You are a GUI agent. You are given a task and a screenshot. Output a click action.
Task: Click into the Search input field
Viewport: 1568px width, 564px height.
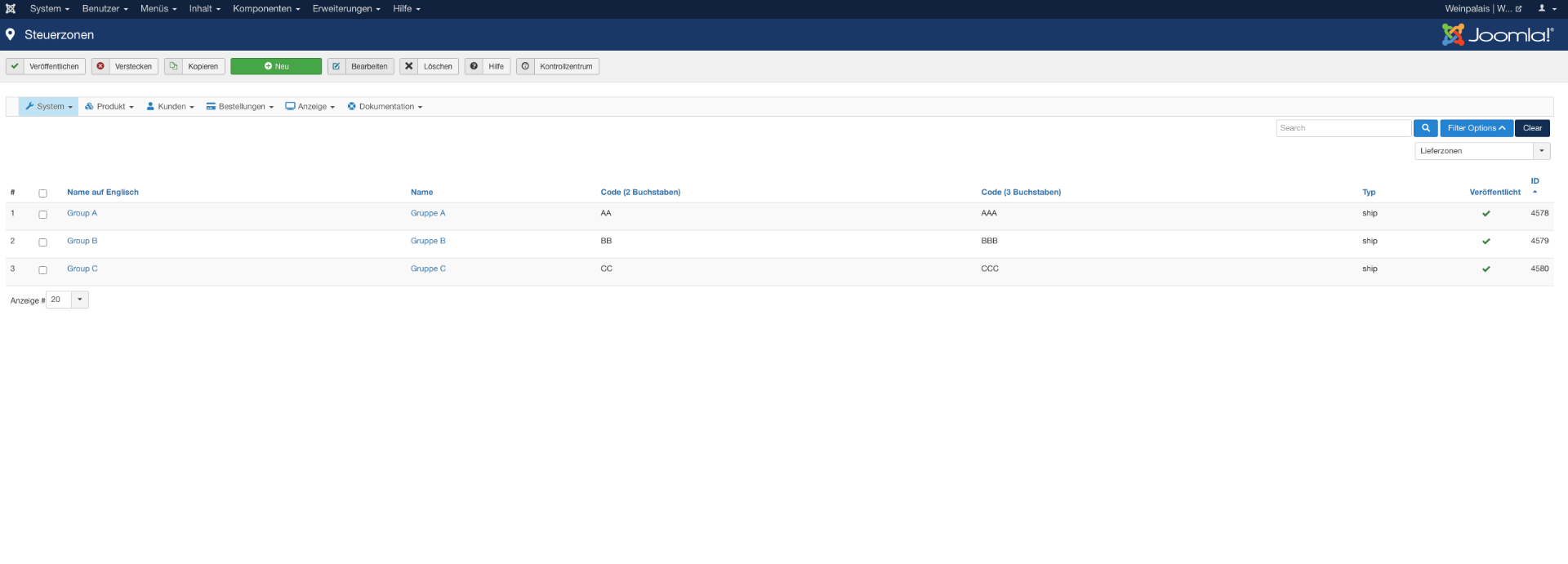point(1343,128)
